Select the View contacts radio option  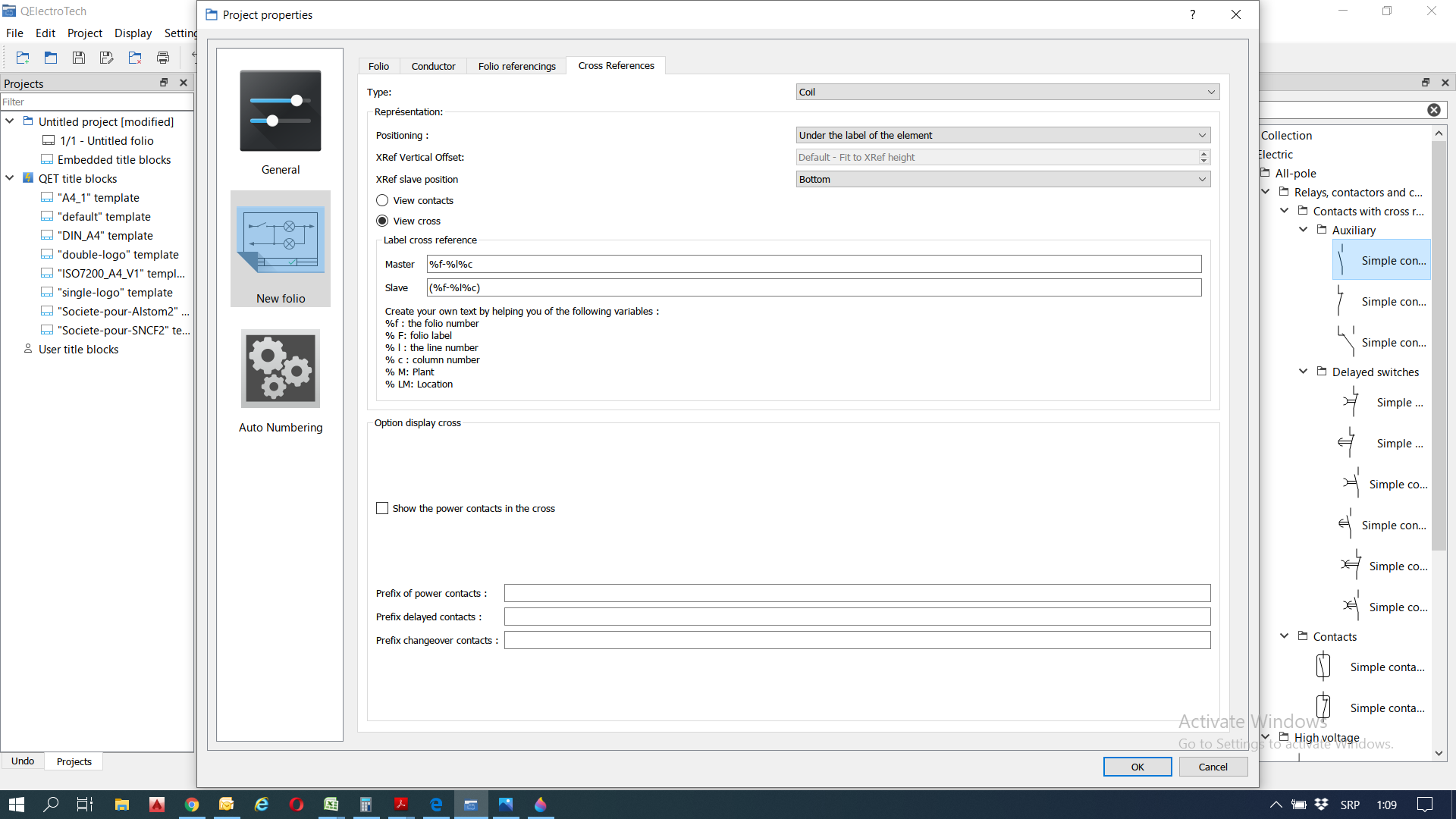click(382, 200)
